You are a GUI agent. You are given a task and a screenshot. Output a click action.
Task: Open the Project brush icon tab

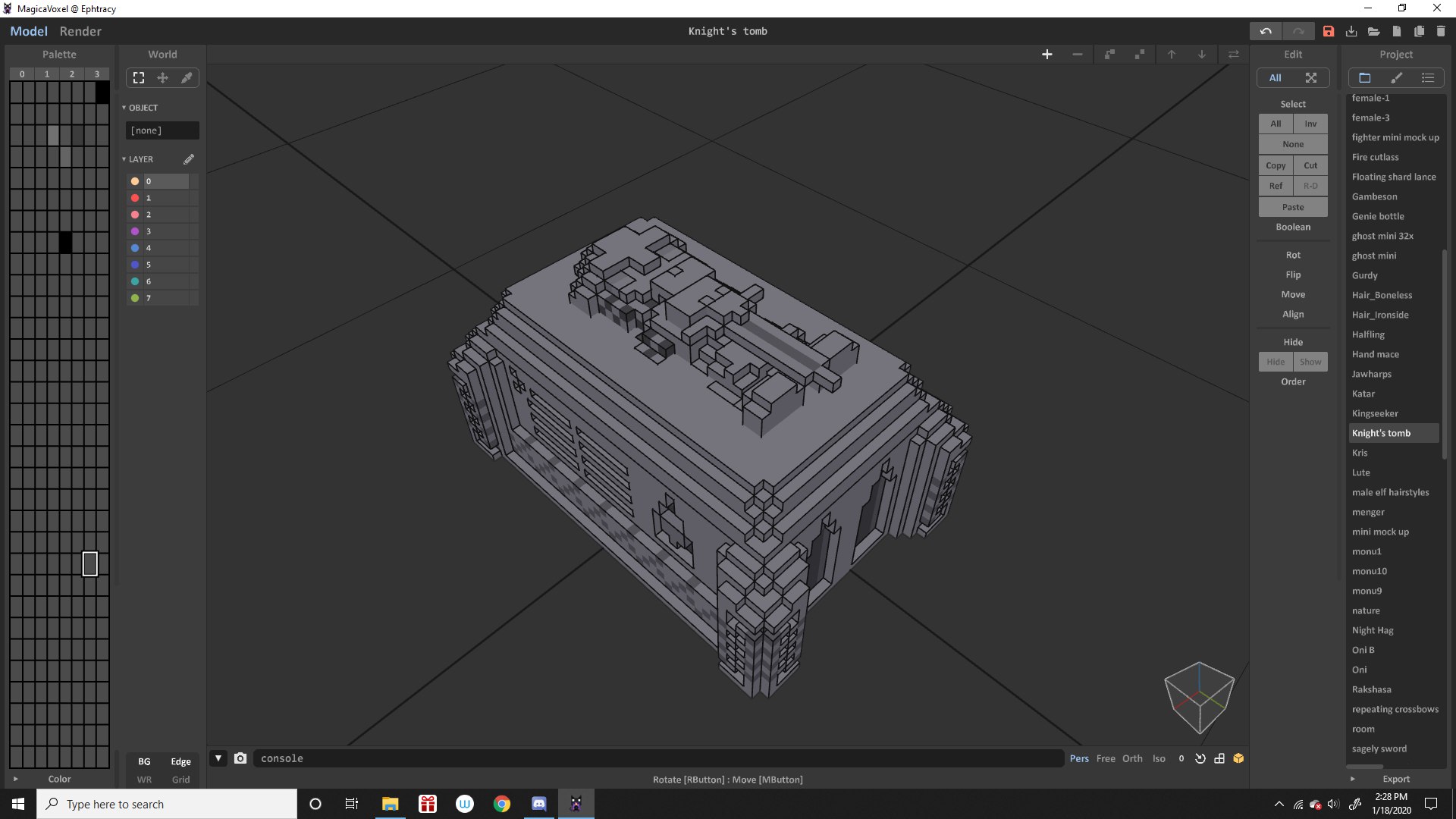pos(1397,77)
